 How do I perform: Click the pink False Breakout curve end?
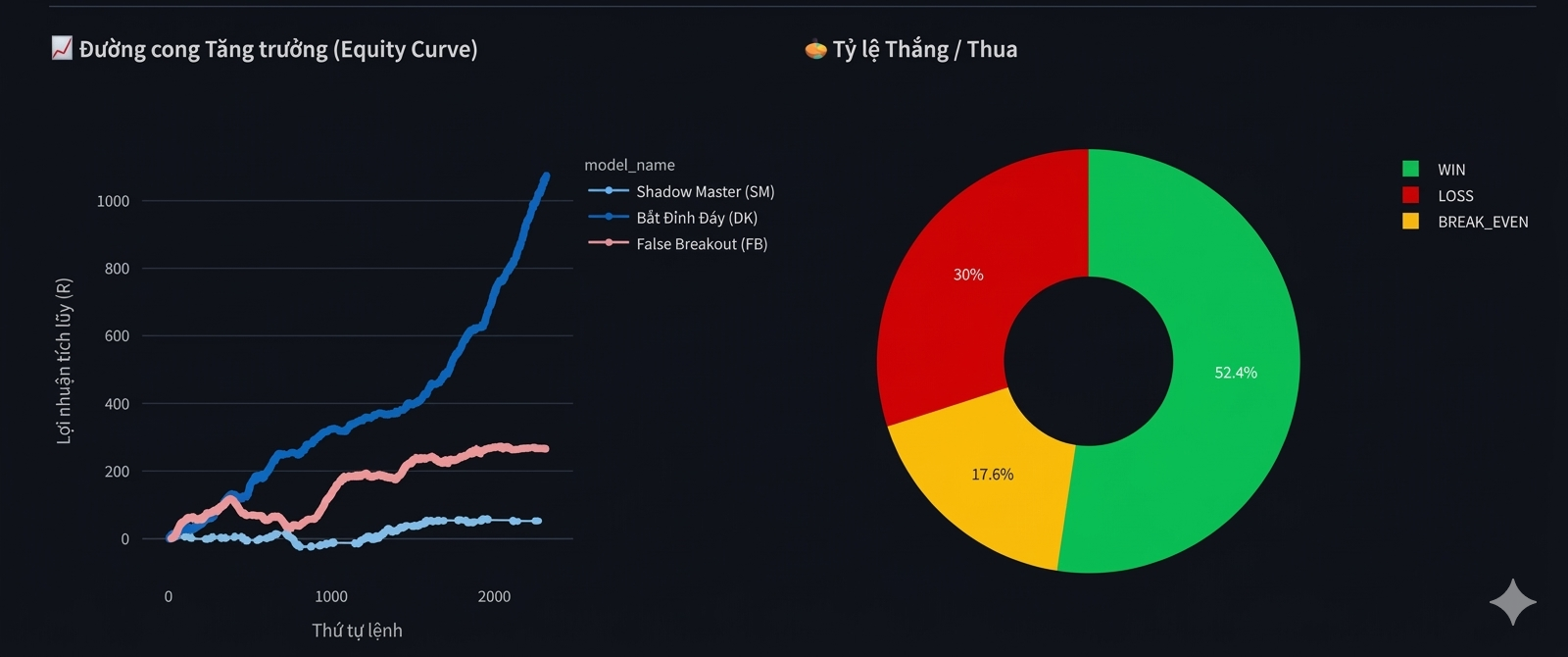[545, 448]
